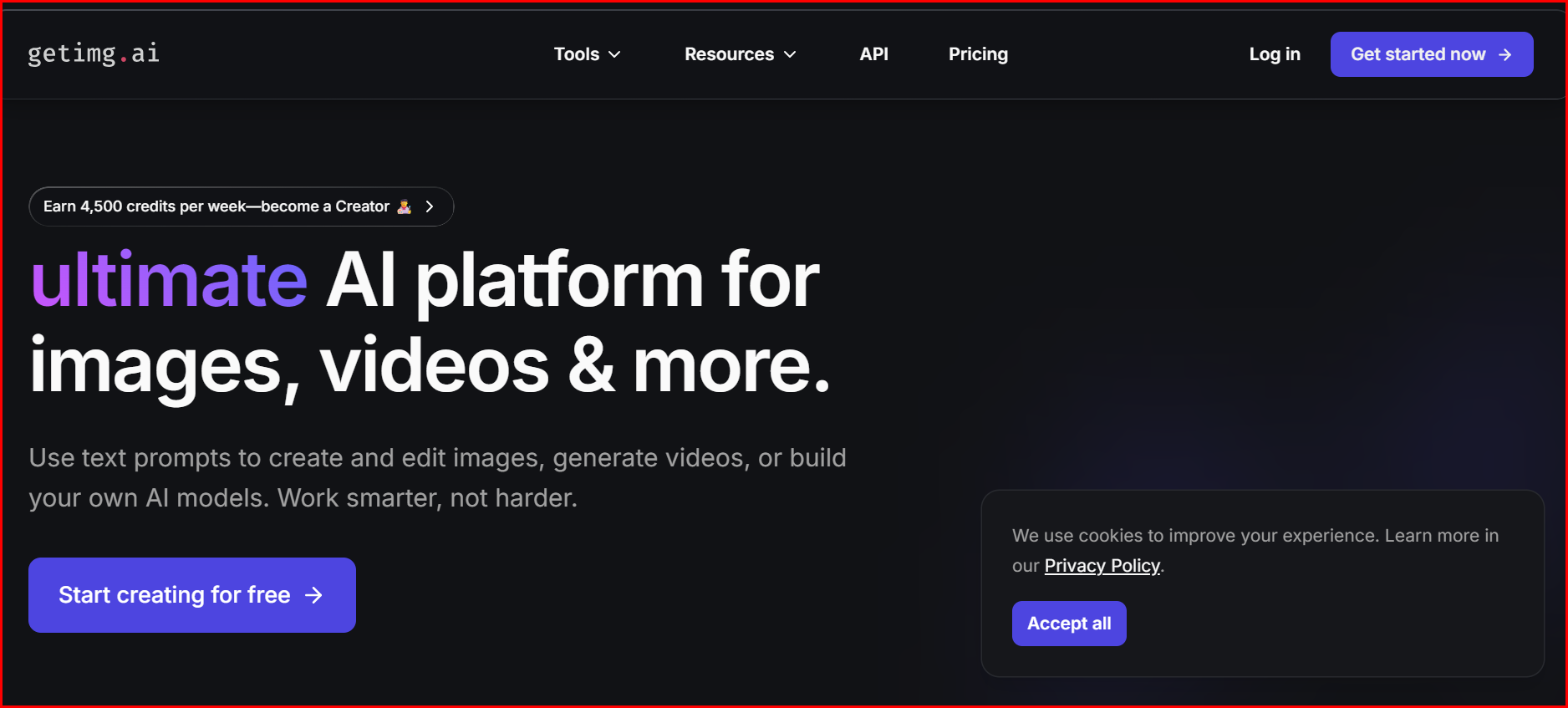Click the right chevron in the Earn credits banner
Image resolution: width=1568 pixels, height=708 pixels.
click(x=430, y=206)
